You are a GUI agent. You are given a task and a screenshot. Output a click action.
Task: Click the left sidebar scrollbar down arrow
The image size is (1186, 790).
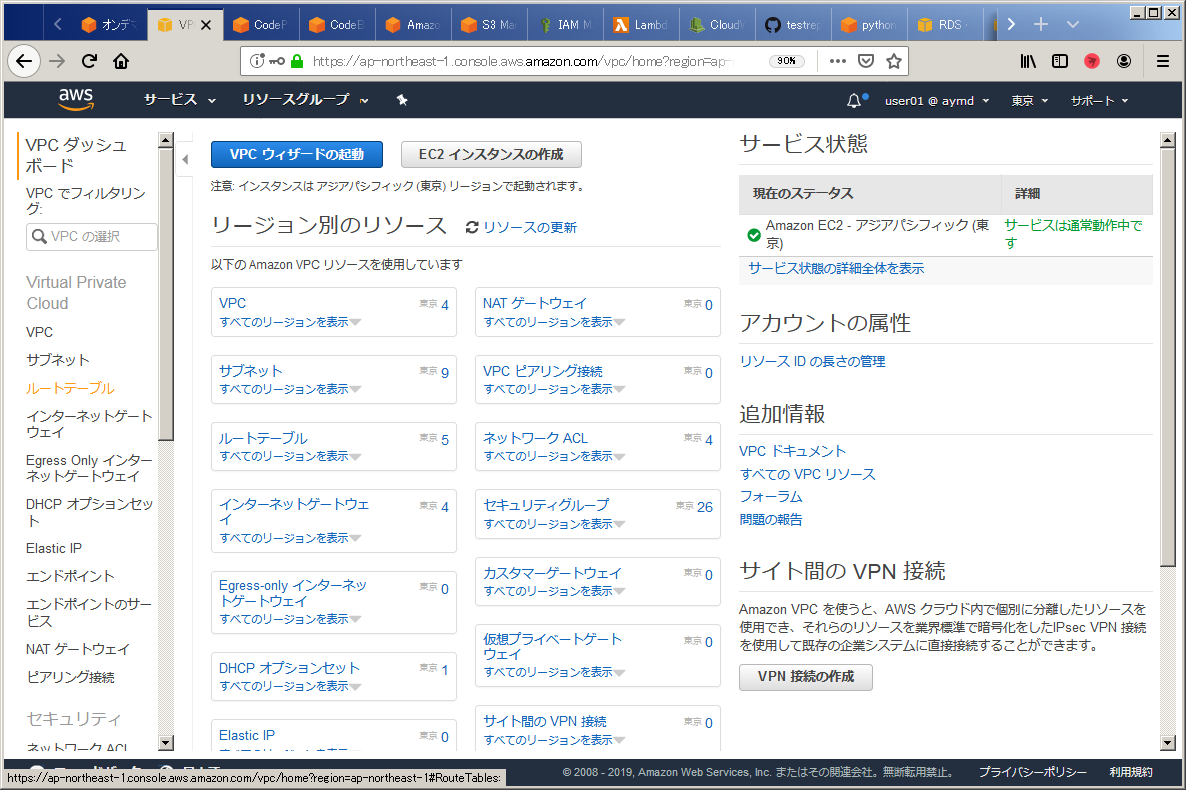pos(166,742)
